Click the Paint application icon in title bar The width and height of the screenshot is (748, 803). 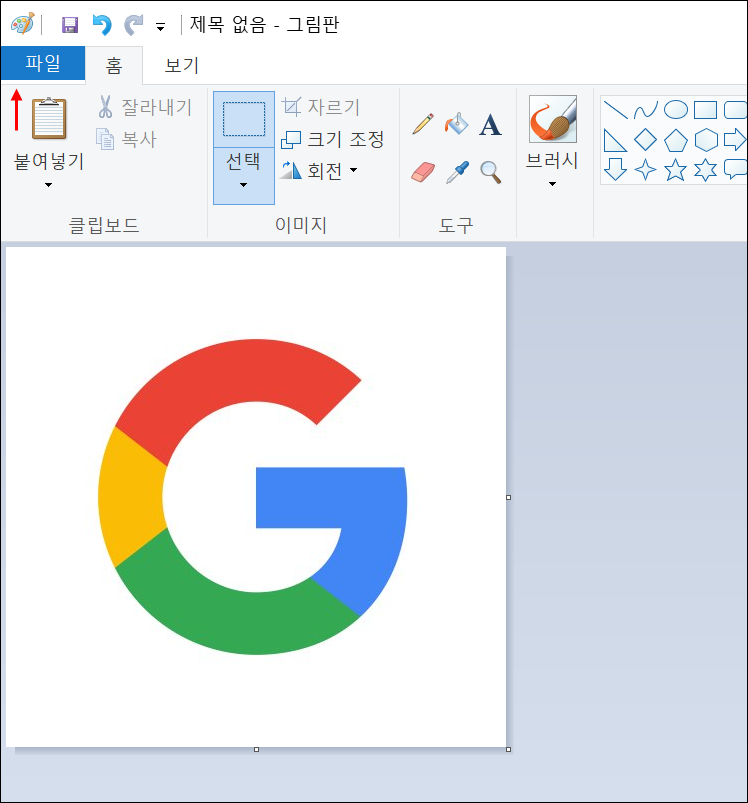tap(23, 24)
